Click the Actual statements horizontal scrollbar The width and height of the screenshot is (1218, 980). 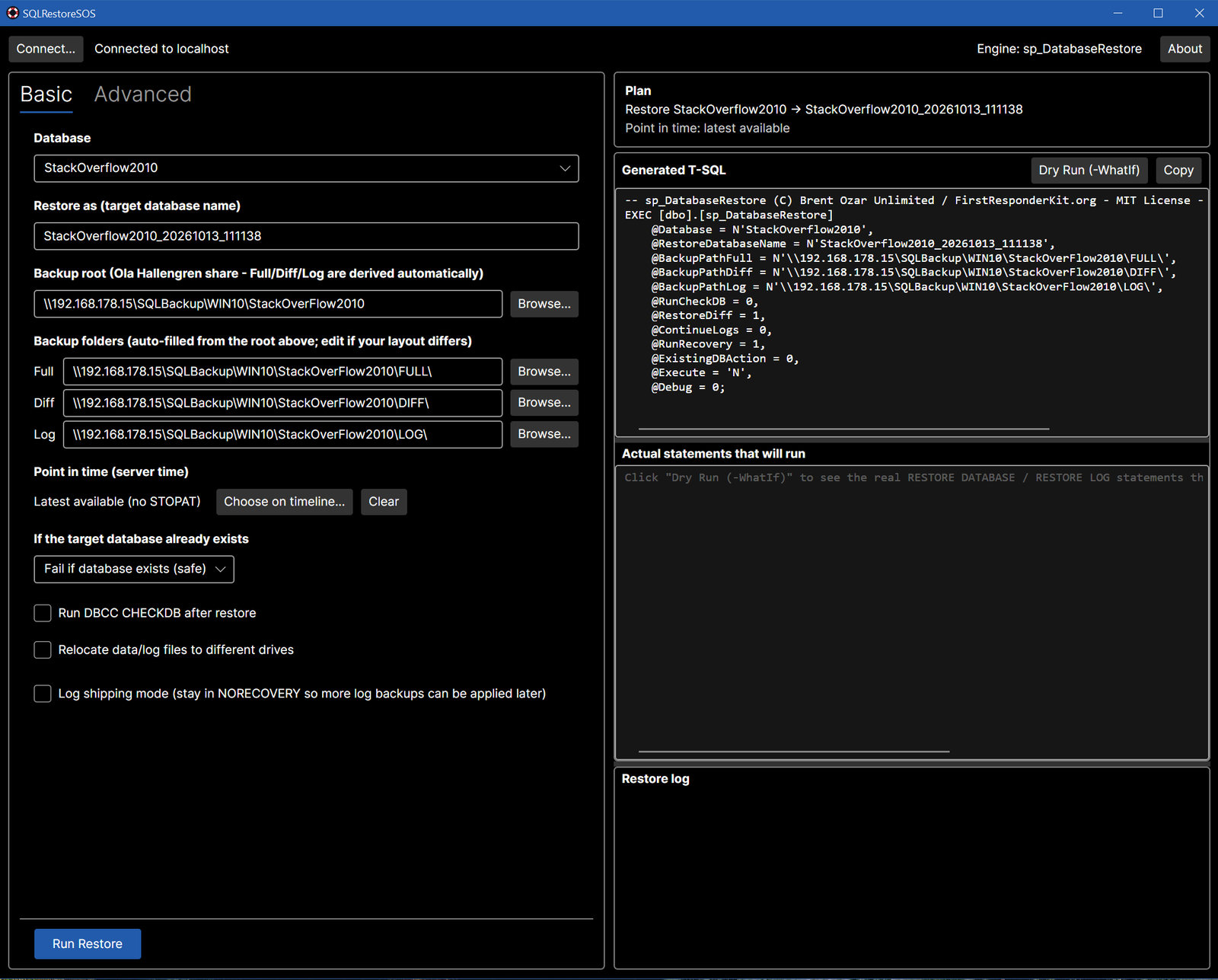(793, 752)
